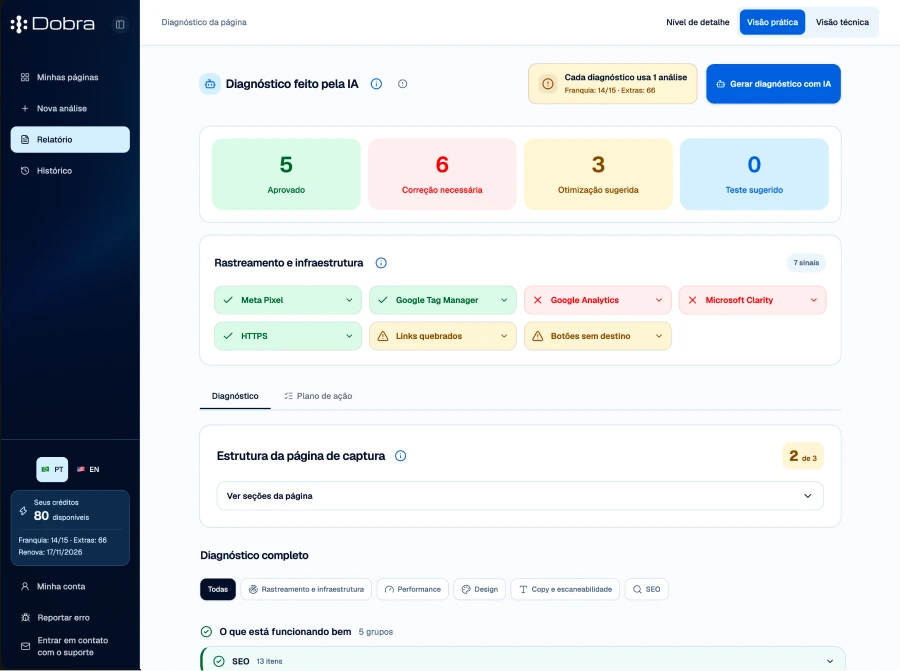Select the Diagnóstico tab
Image resolution: width=900 pixels, height=671 pixels.
[235, 396]
